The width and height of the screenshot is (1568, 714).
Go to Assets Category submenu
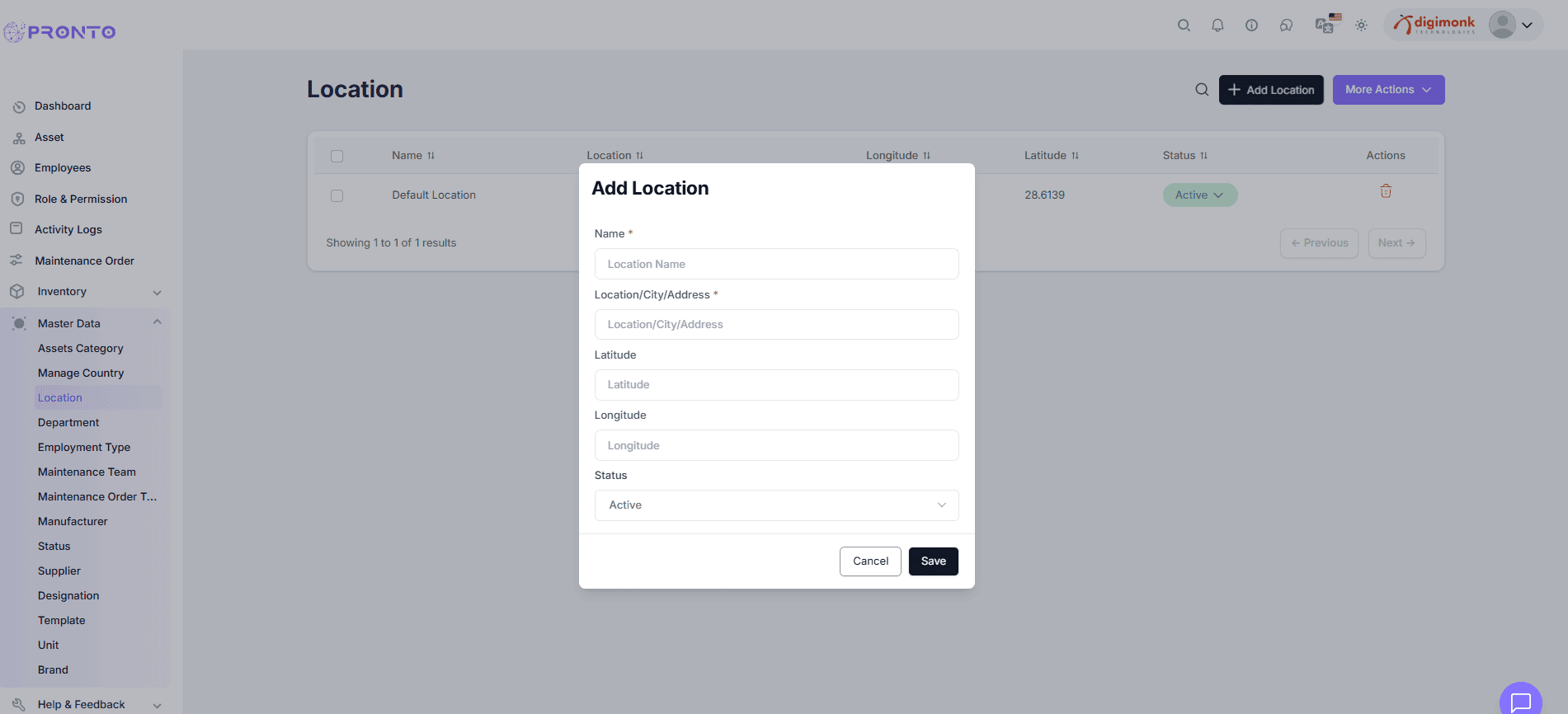81,349
